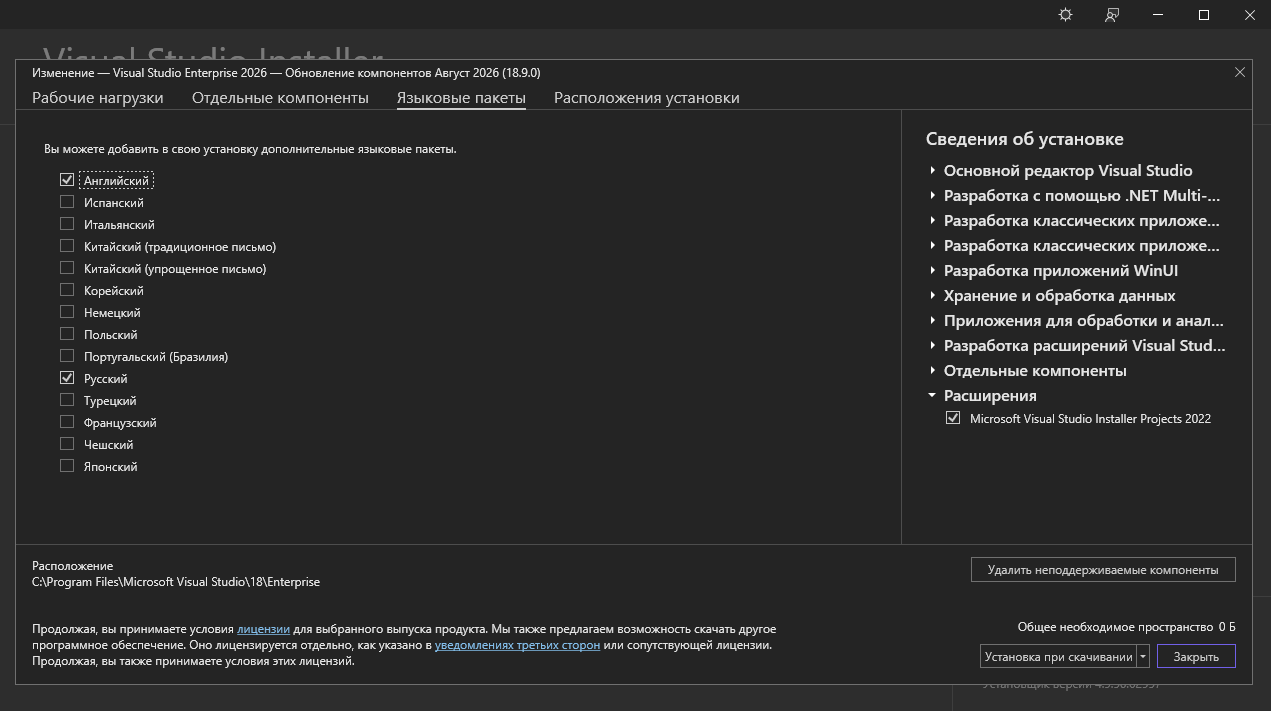
Task: Expand Разработка расширений Visual Stud… section
Action: click(932, 345)
